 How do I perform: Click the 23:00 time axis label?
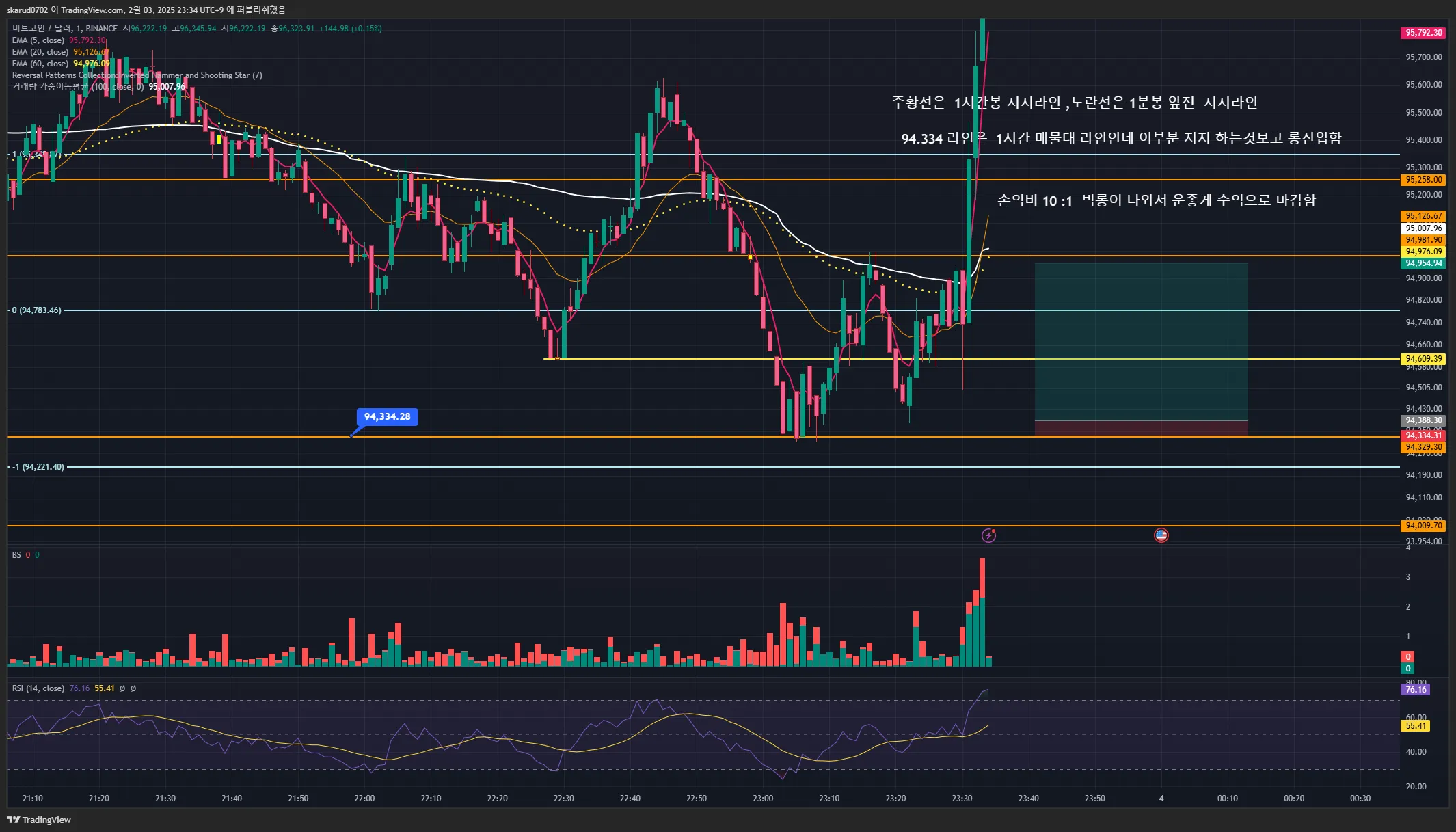[763, 799]
